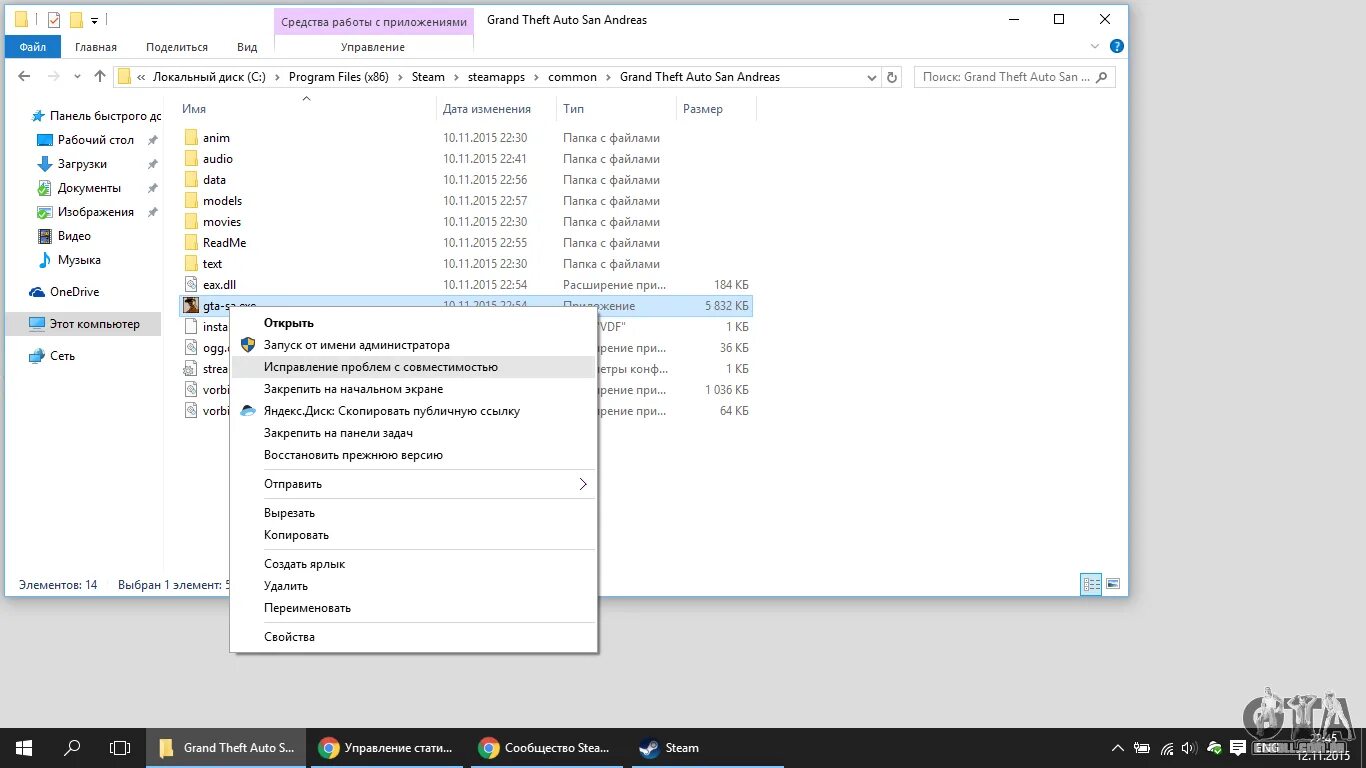Open the recent locations dropdown arrow
This screenshot has height=768, width=1366.
coord(78,77)
